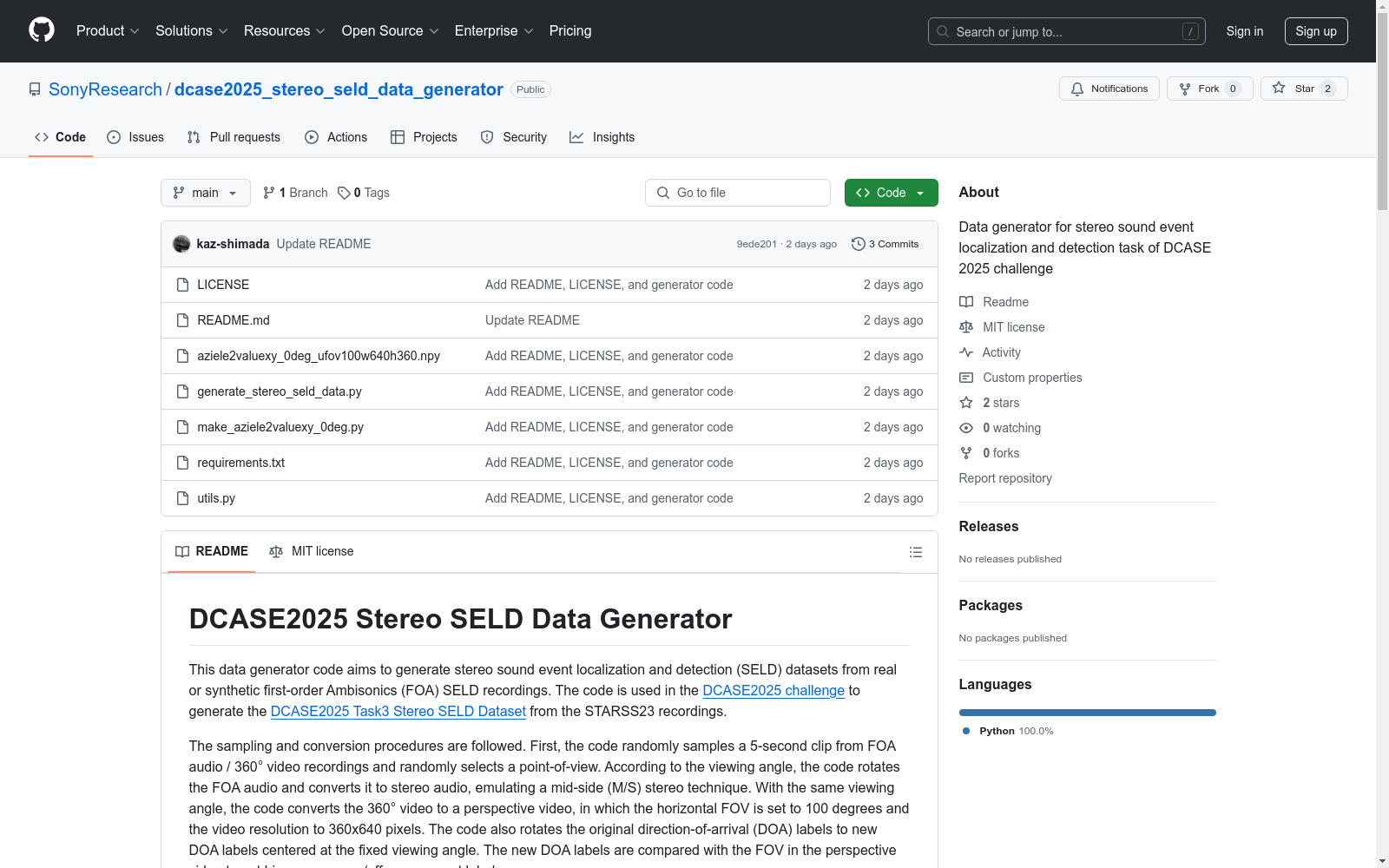Switch to the Issues tab

135,137
